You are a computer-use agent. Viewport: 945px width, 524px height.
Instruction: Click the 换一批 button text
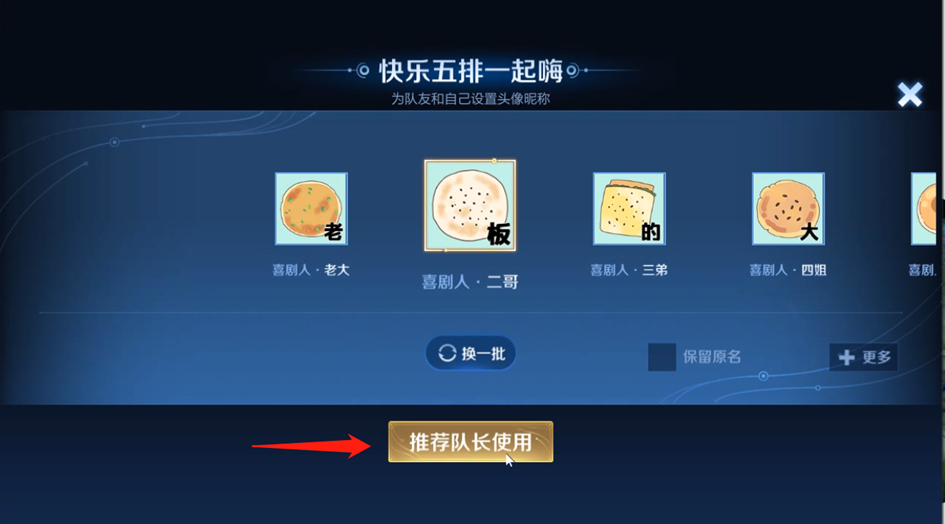(x=483, y=353)
